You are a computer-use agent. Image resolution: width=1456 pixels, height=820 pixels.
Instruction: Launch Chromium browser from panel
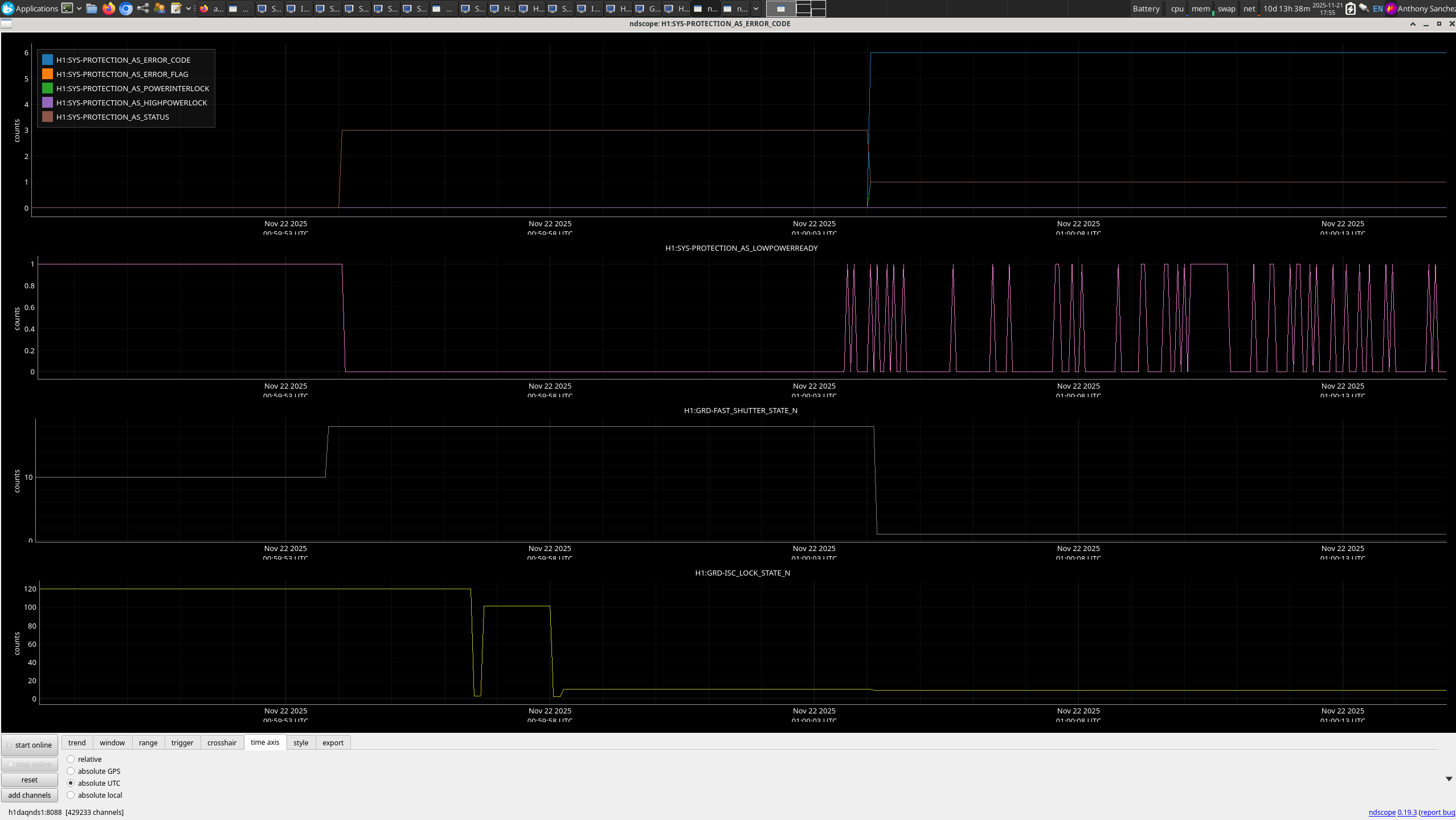pyautogui.click(x=126, y=8)
